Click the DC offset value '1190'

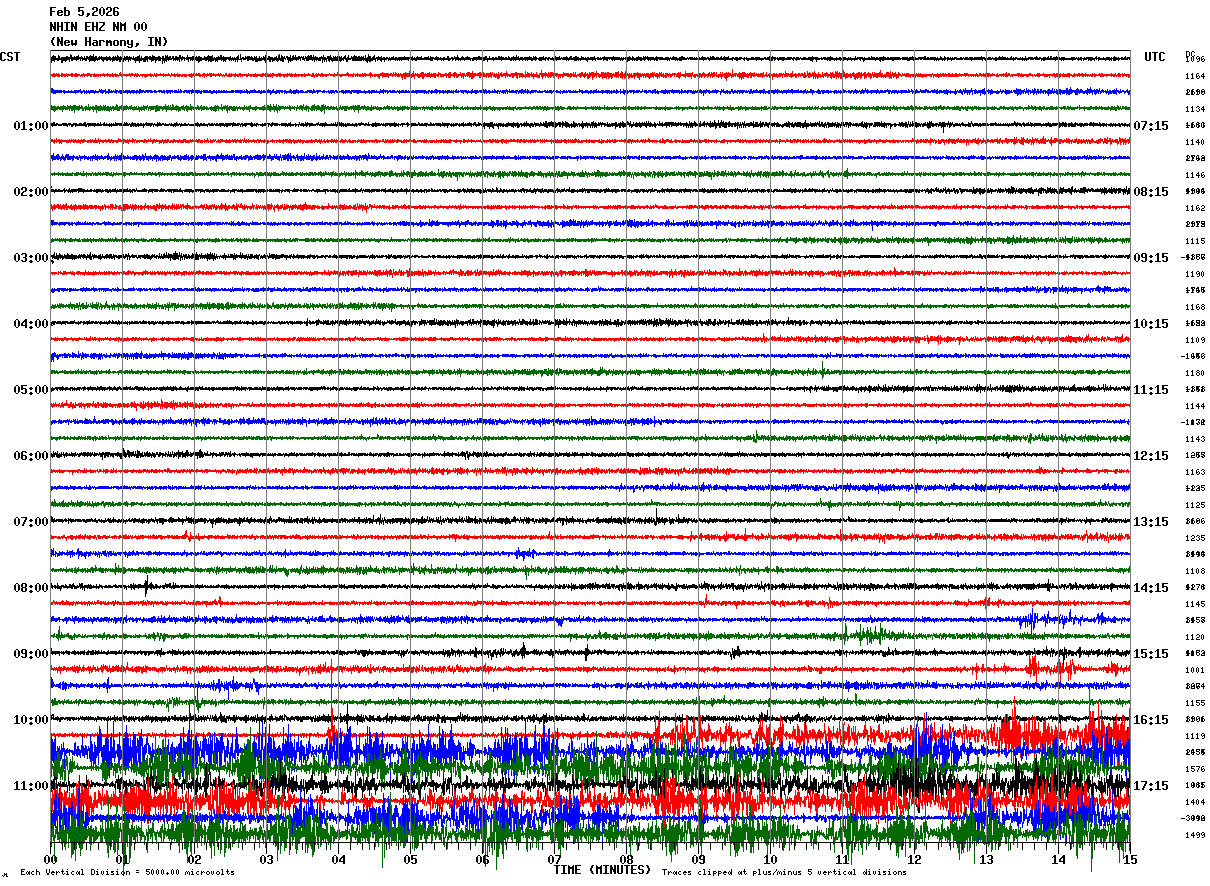(1195, 274)
